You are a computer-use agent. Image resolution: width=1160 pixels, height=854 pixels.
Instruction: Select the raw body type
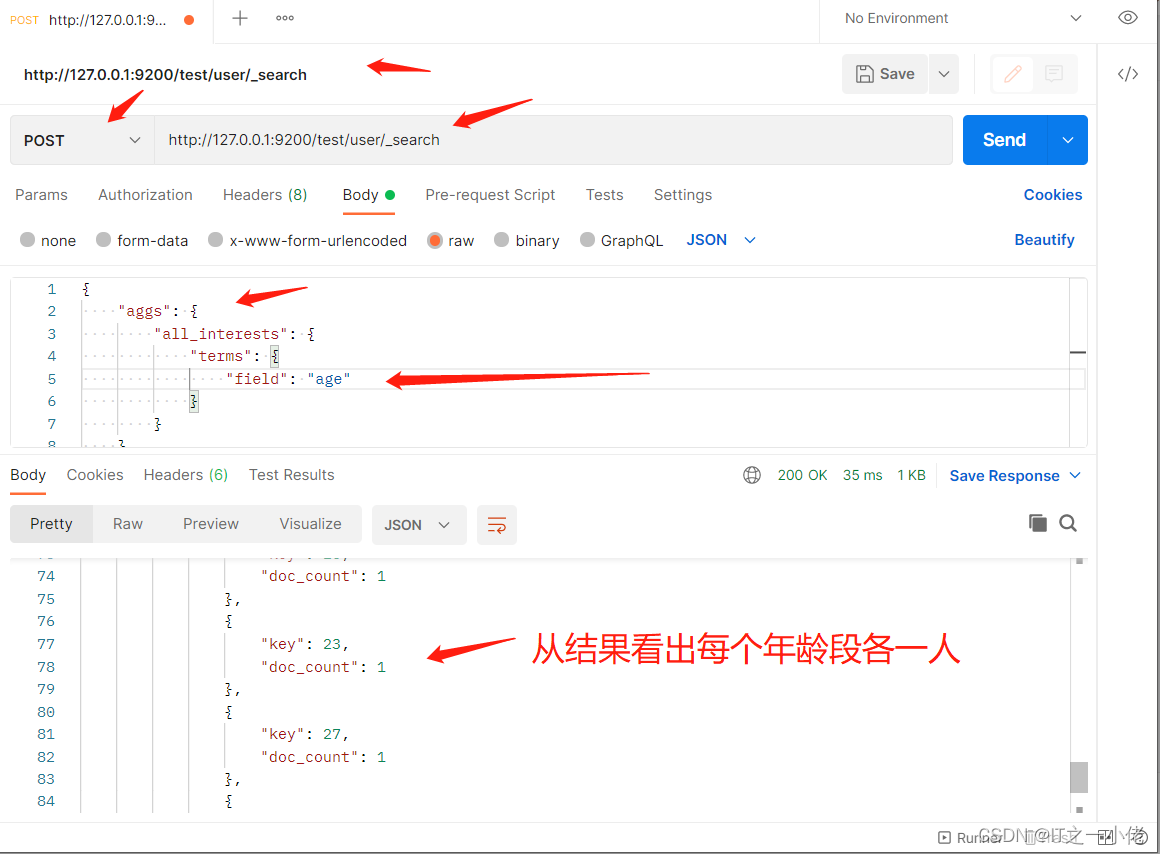434,240
